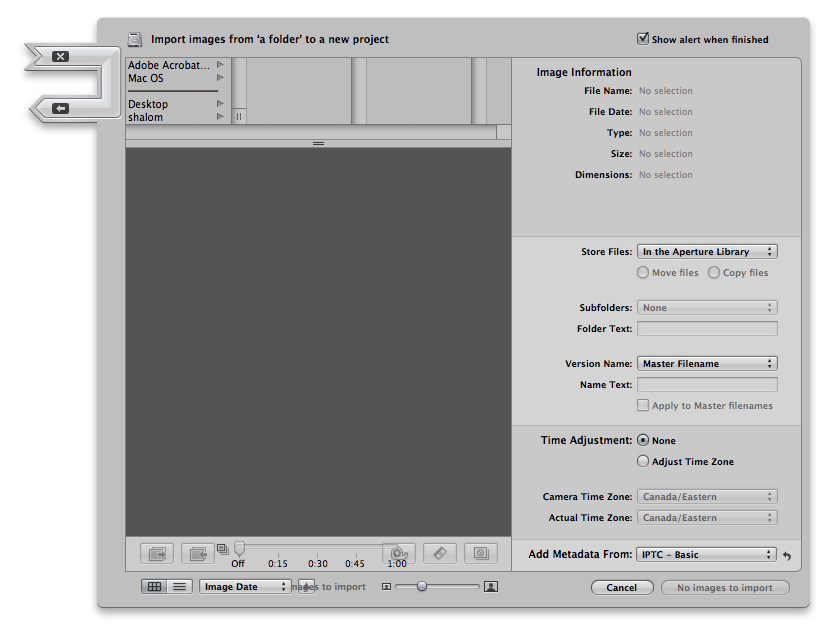Click the second stack button with left arrow

(198, 553)
